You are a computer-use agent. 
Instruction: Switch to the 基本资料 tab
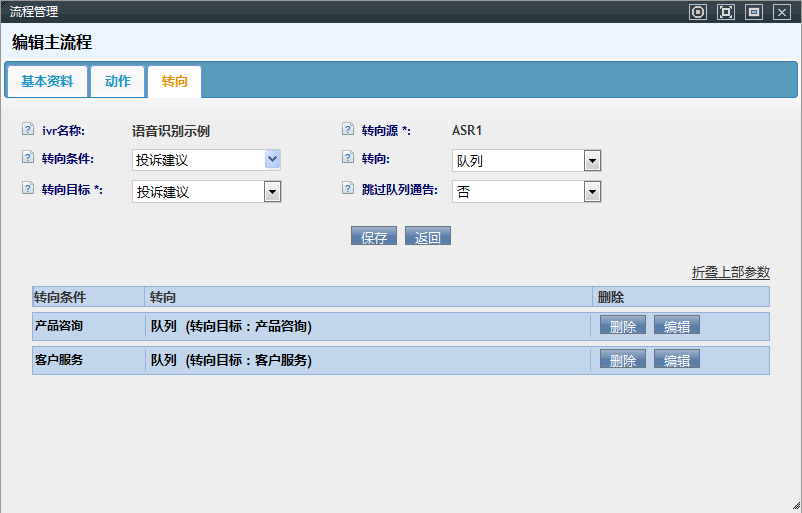(47, 82)
